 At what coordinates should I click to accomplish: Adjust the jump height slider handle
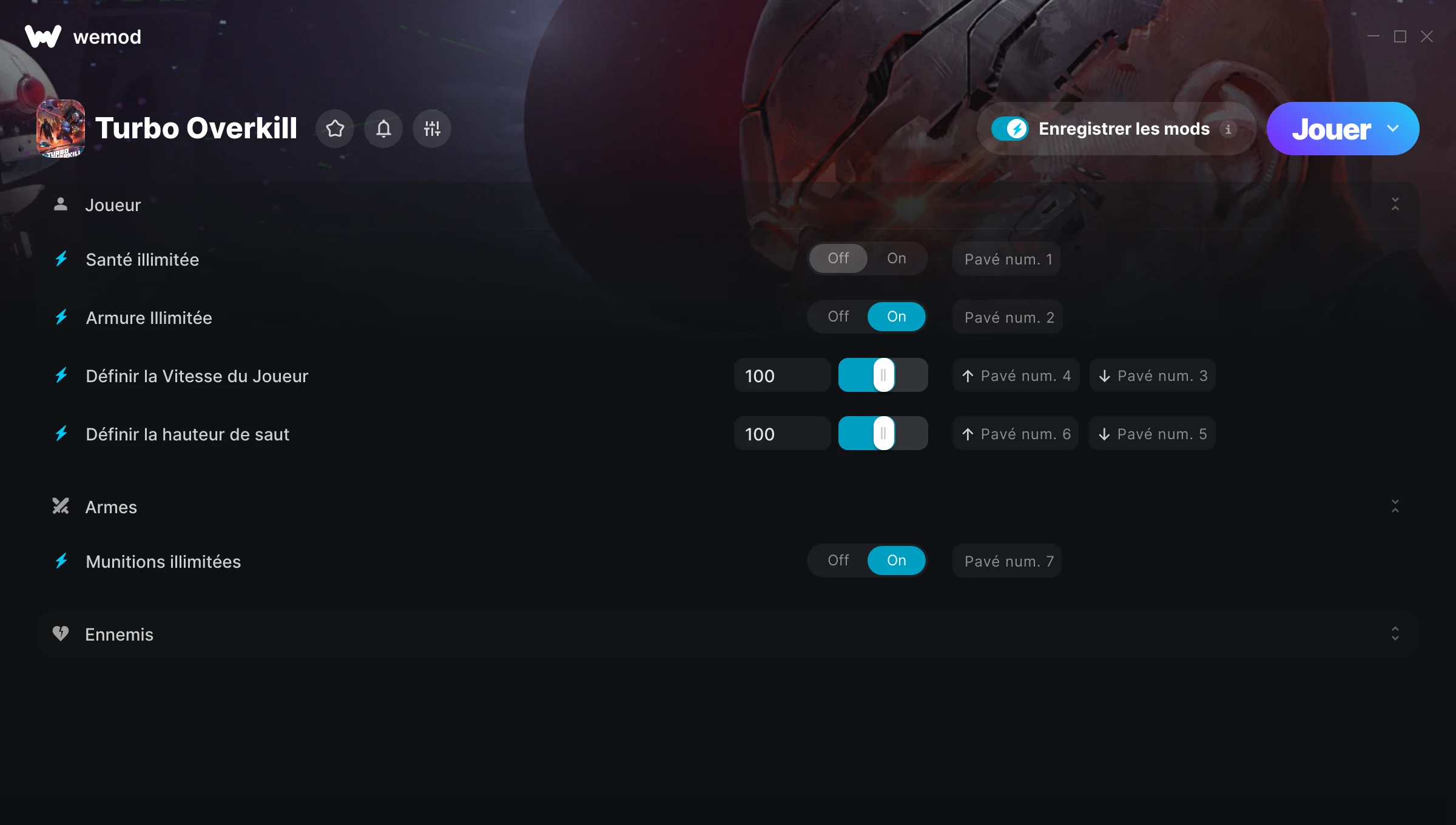[884, 434]
